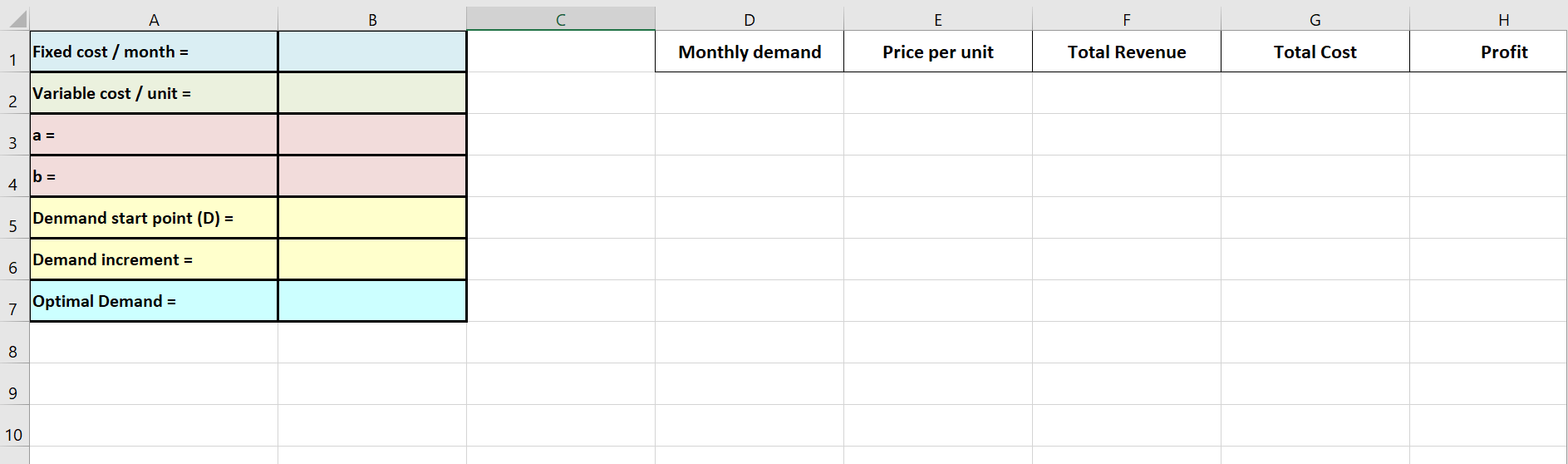Screen dimensions: 1568x464
Task: Select row 6 header
Action: pyautogui.click(x=14, y=259)
